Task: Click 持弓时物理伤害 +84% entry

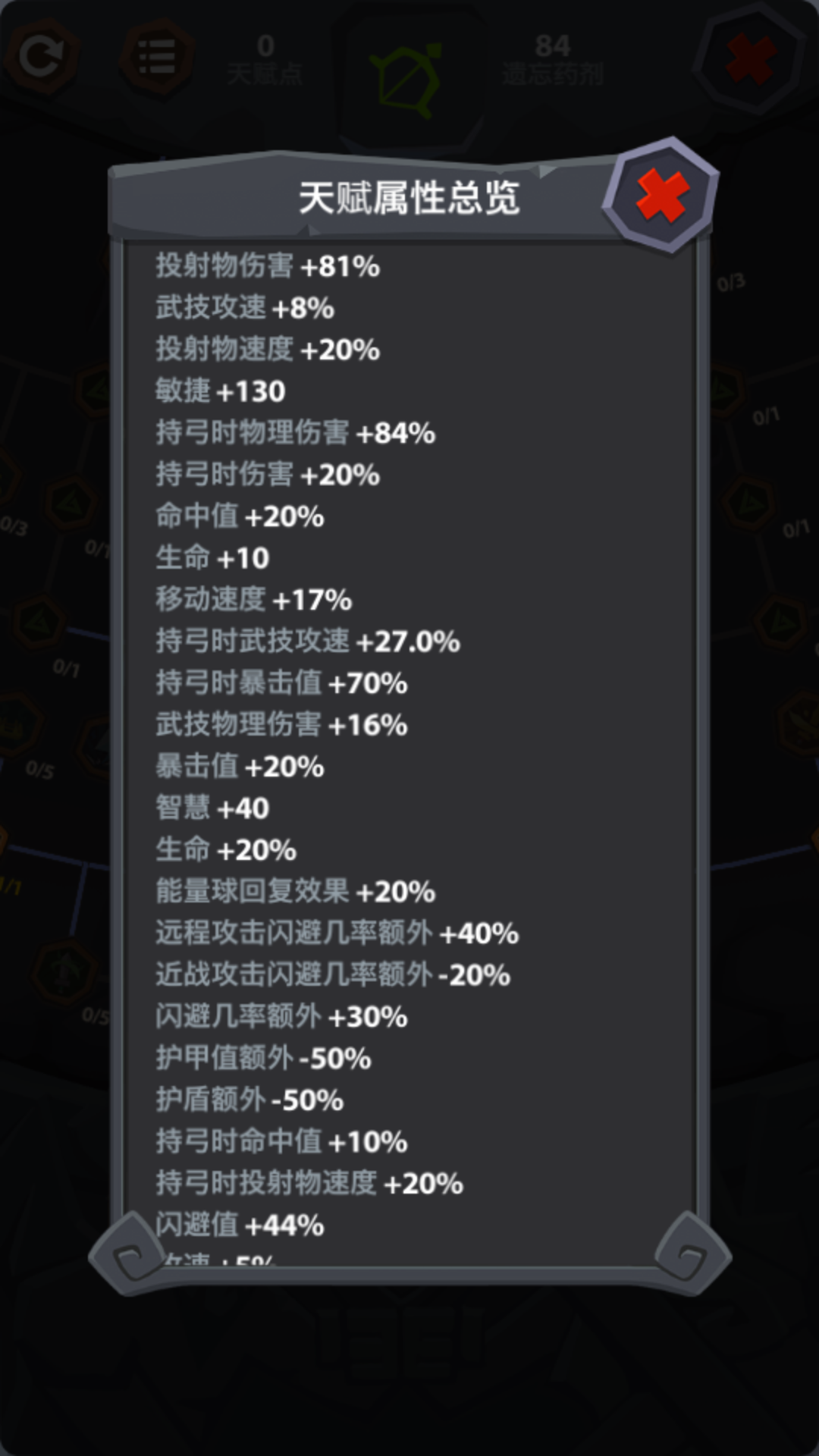Action: click(296, 433)
